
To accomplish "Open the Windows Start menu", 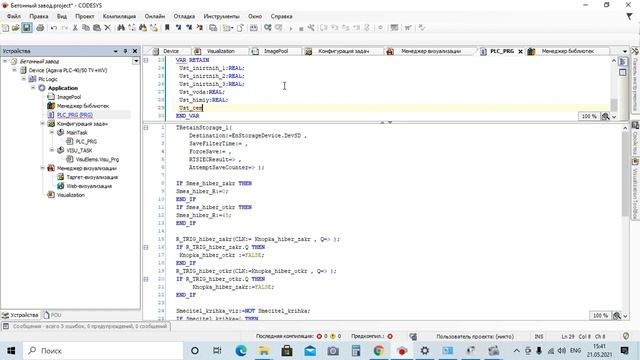I will pos(11,351).
